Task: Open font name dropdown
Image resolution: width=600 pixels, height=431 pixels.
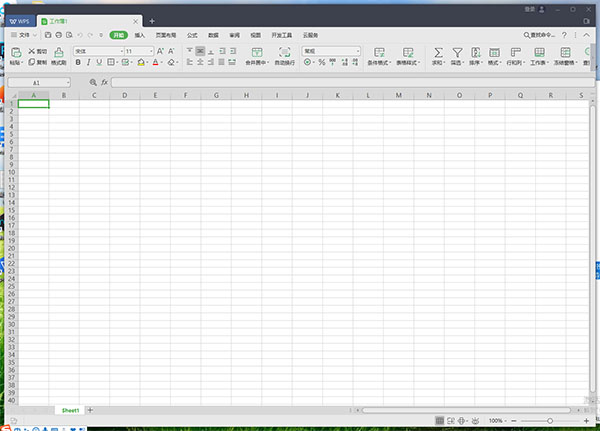Action: pyautogui.click(x=122, y=51)
